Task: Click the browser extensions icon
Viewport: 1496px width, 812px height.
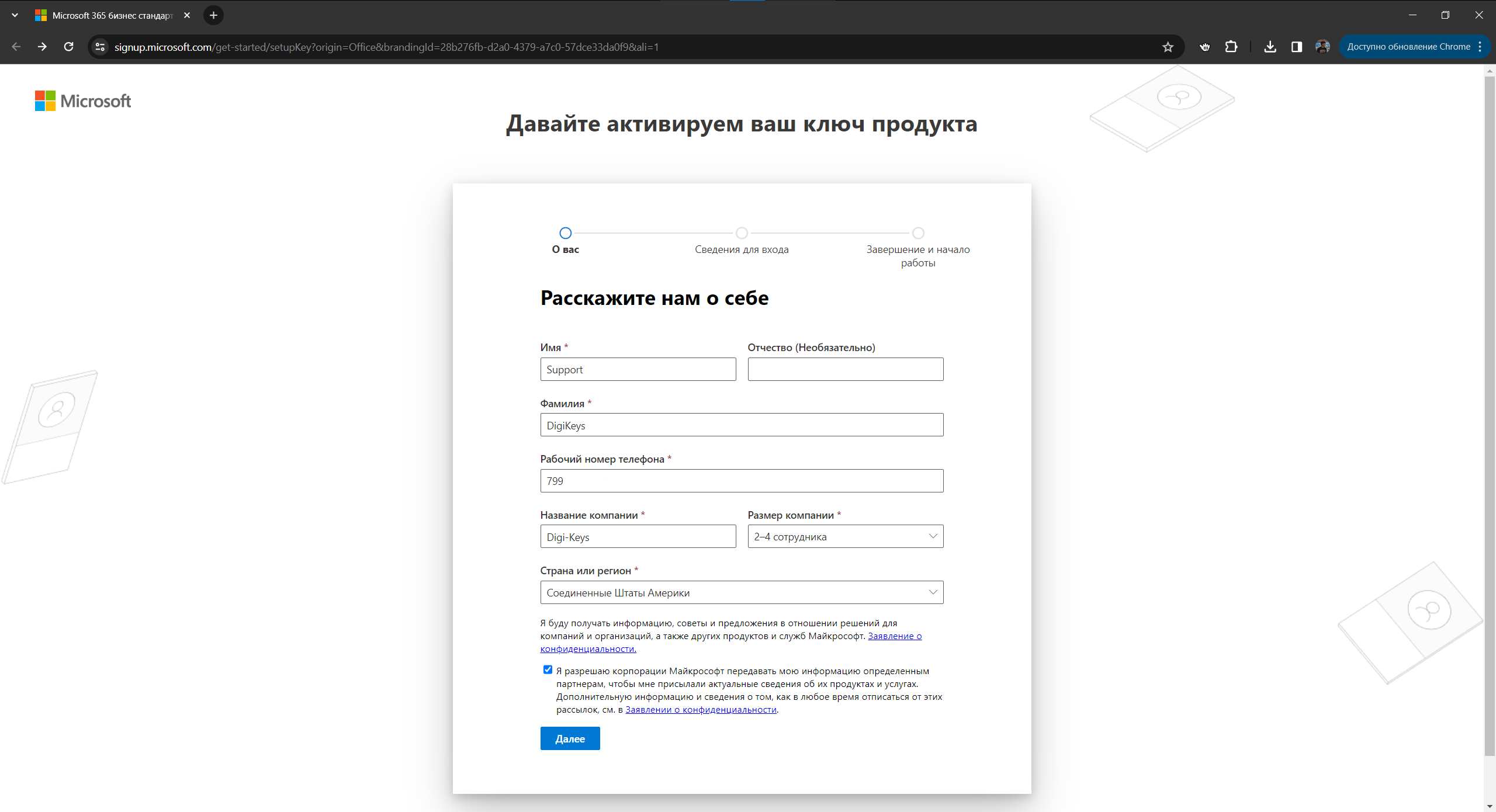Action: coord(1229,47)
